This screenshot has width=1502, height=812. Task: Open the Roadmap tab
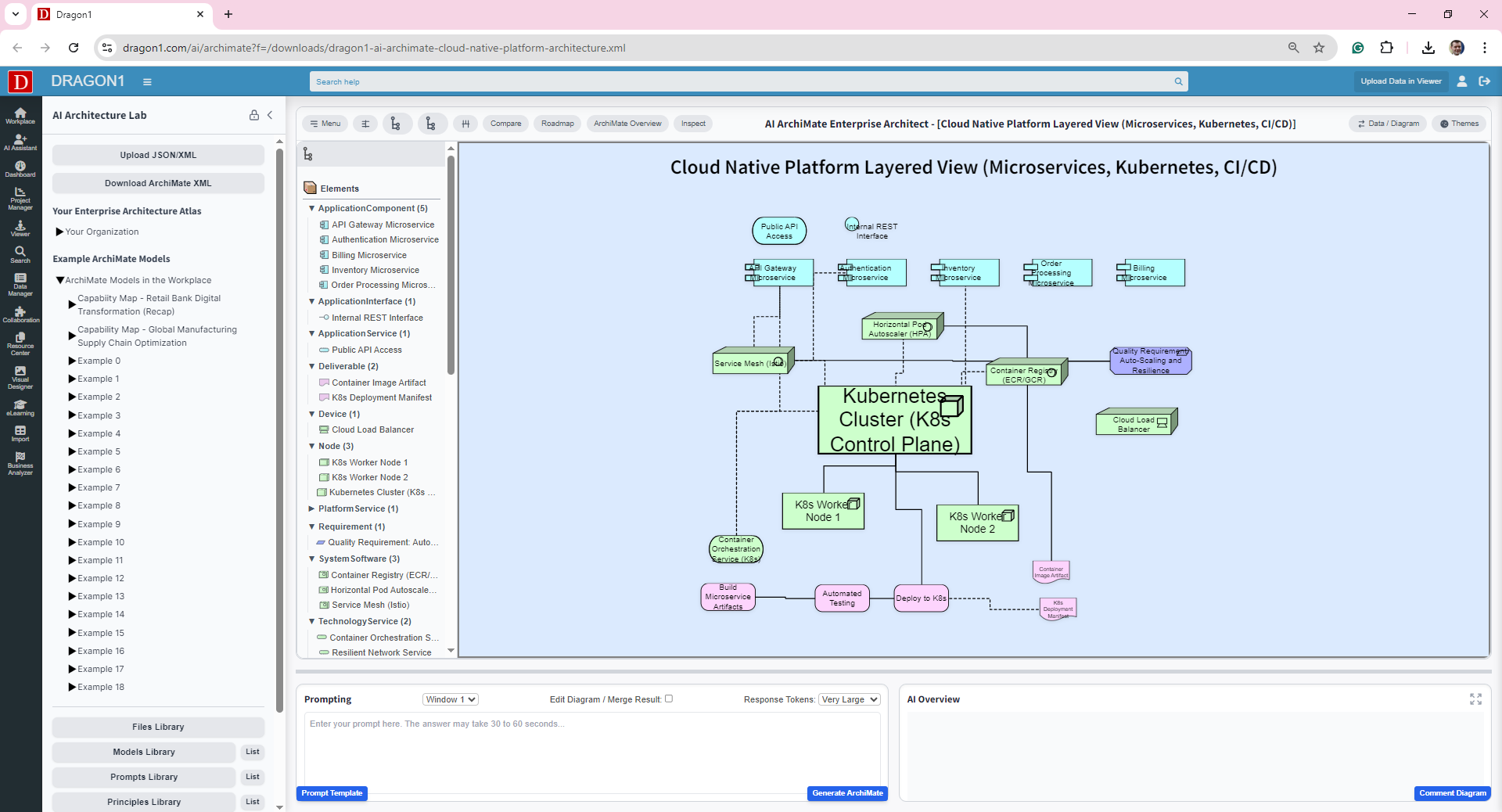click(557, 124)
